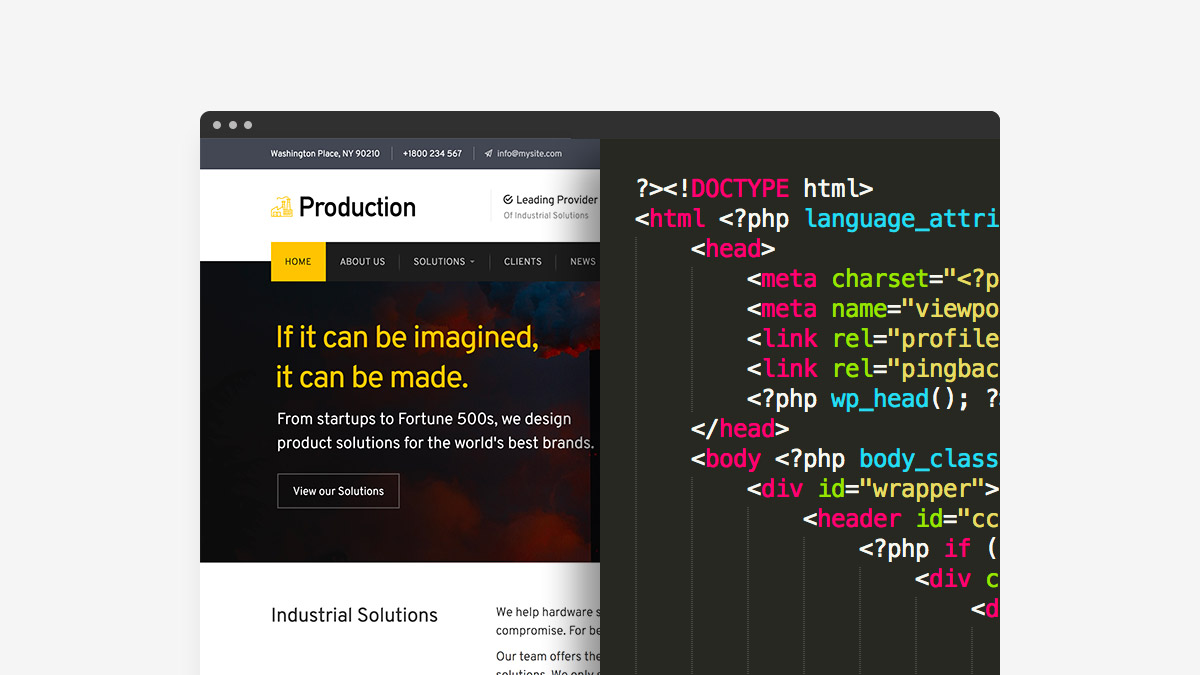Click the "<?php if (" code line
Viewport: 1200px width, 675px height.
pyautogui.click(x=929, y=548)
